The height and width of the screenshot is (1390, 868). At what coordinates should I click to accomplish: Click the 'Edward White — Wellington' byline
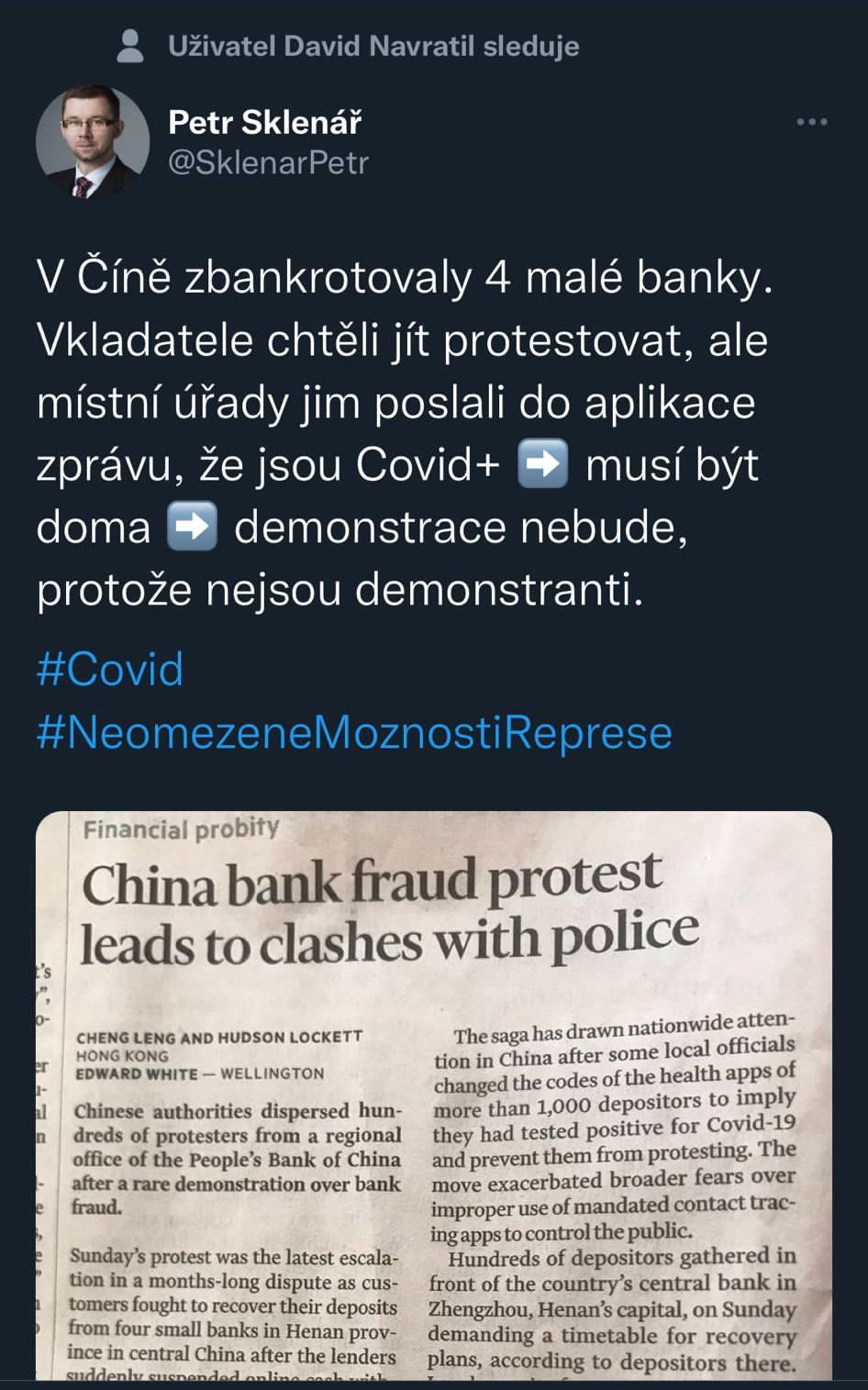tap(200, 1073)
